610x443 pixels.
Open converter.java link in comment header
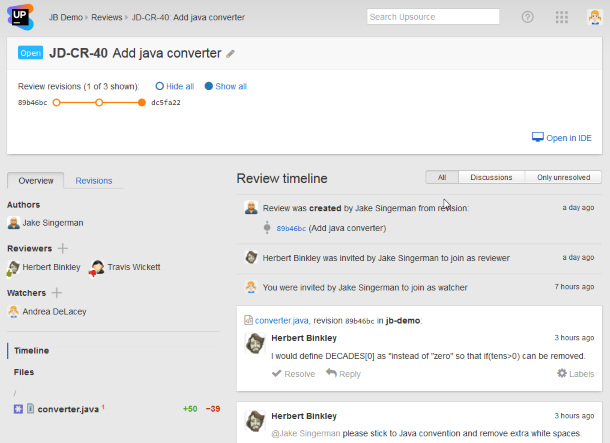pyautogui.click(x=282, y=320)
